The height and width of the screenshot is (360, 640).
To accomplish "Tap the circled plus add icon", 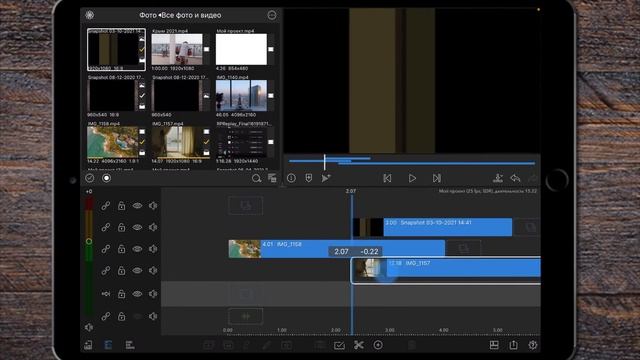I will [x=378, y=345].
